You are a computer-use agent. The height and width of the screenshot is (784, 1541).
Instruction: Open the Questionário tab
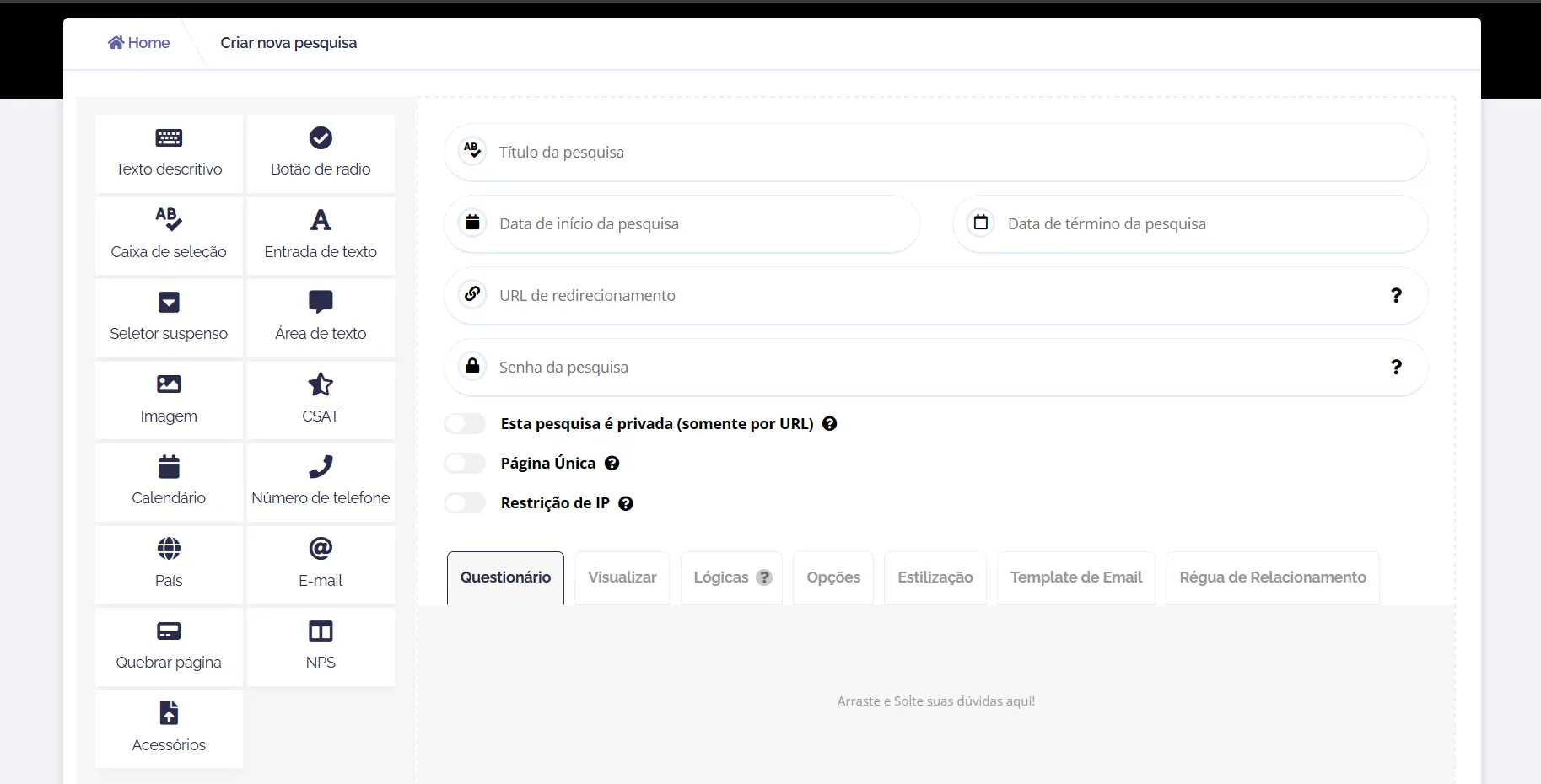pos(505,577)
